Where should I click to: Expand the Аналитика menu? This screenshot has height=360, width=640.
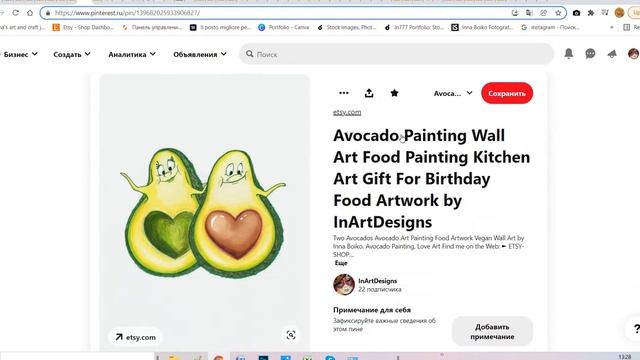point(132,54)
